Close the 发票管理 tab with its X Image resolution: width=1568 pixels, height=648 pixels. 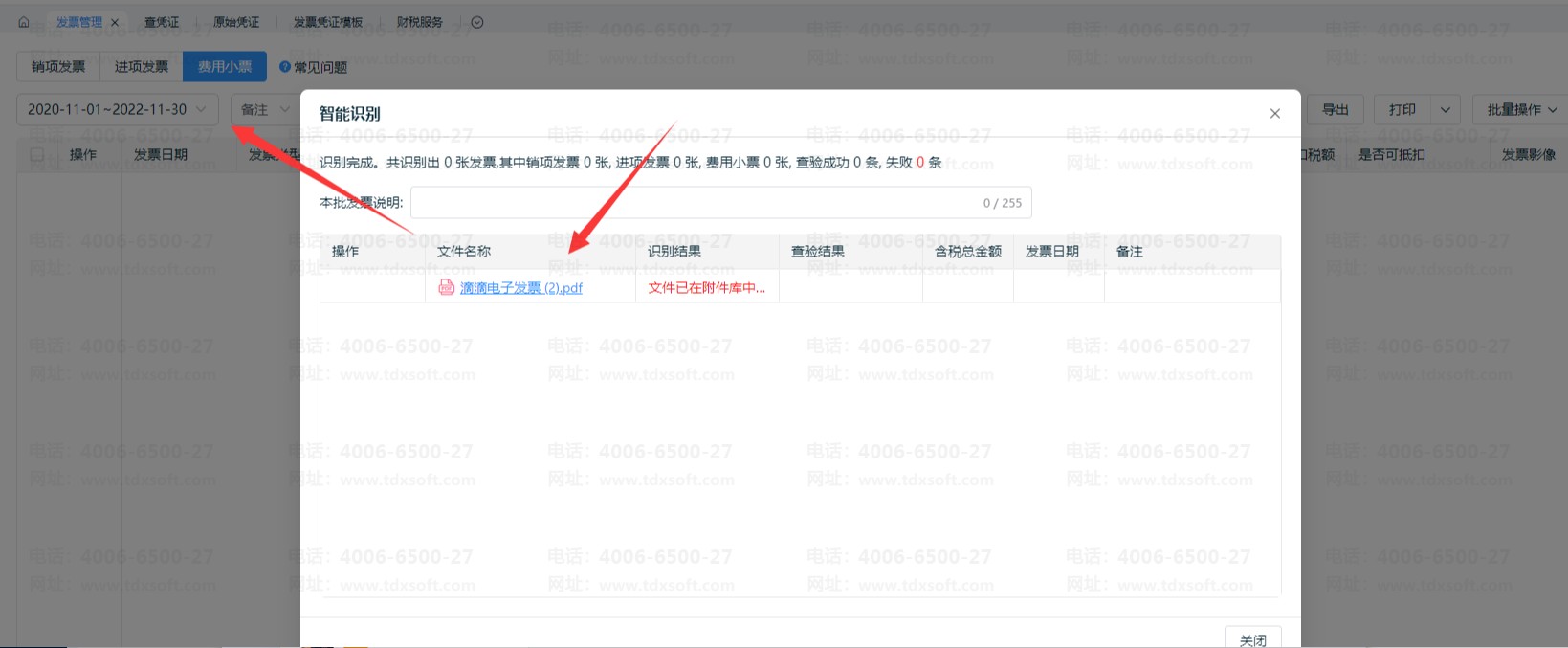pyautogui.click(x=115, y=22)
